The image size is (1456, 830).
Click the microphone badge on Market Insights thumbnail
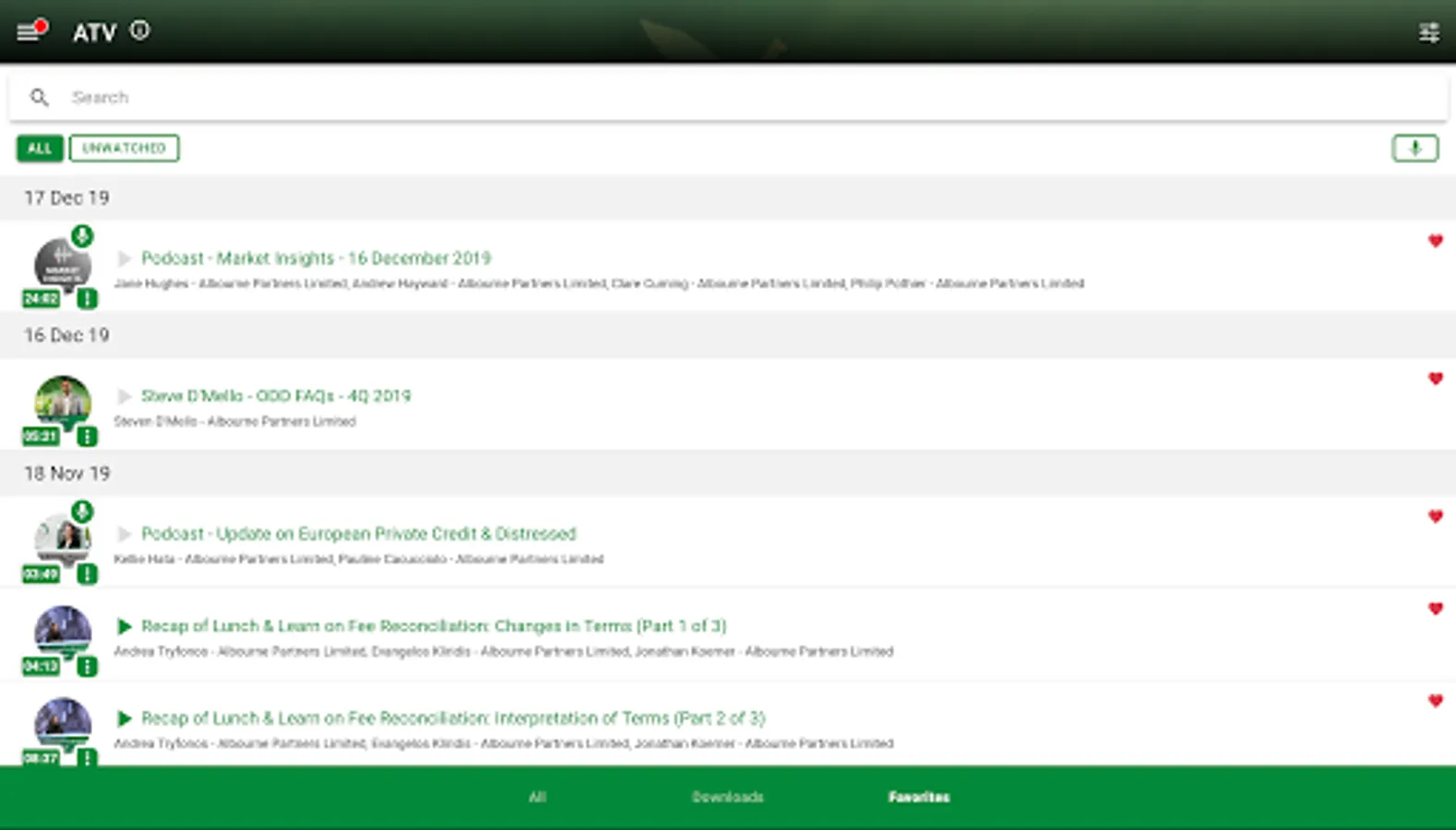point(82,236)
